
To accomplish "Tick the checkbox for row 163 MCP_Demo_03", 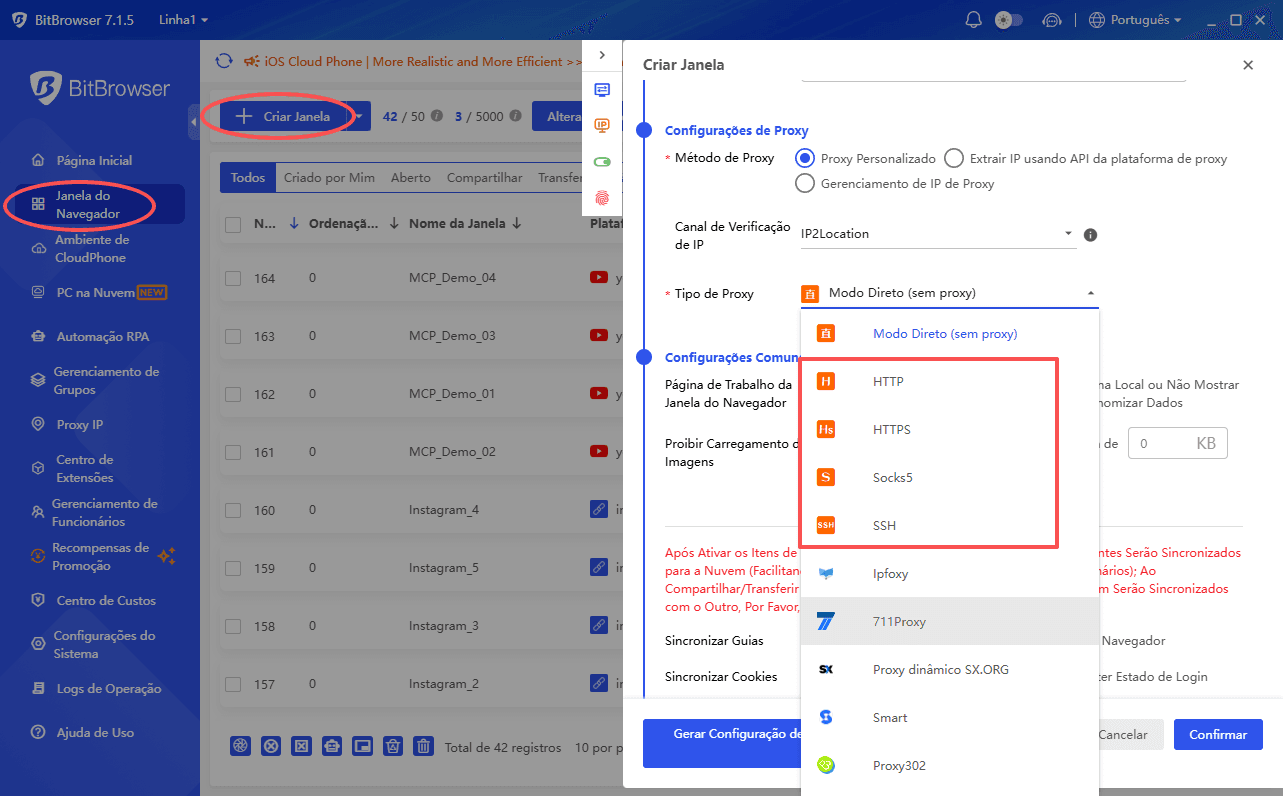I will pyautogui.click(x=233, y=336).
